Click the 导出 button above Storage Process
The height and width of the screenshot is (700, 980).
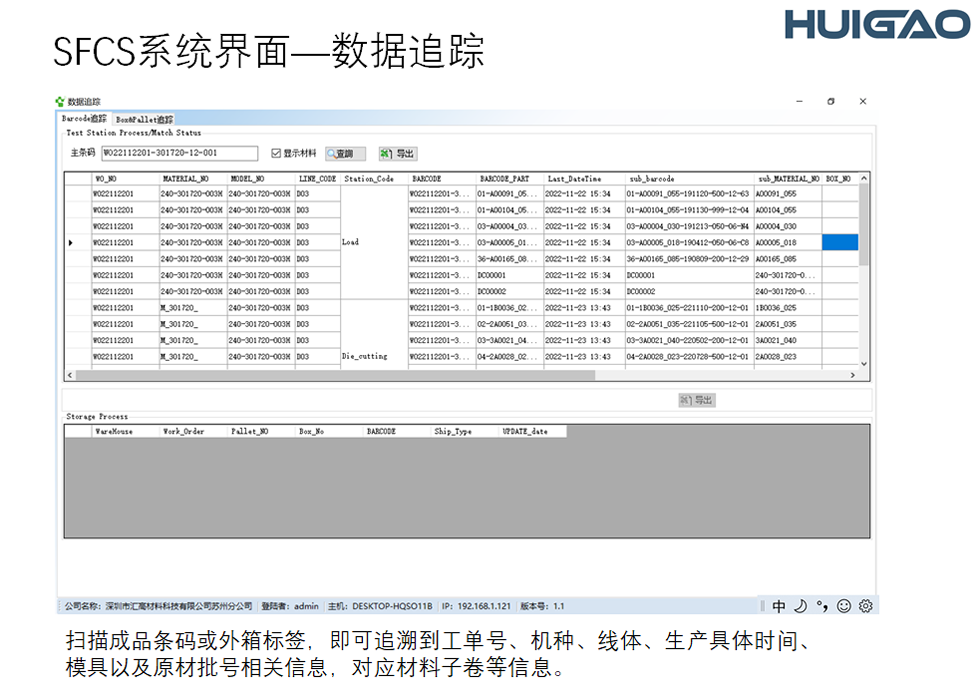pos(697,398)
